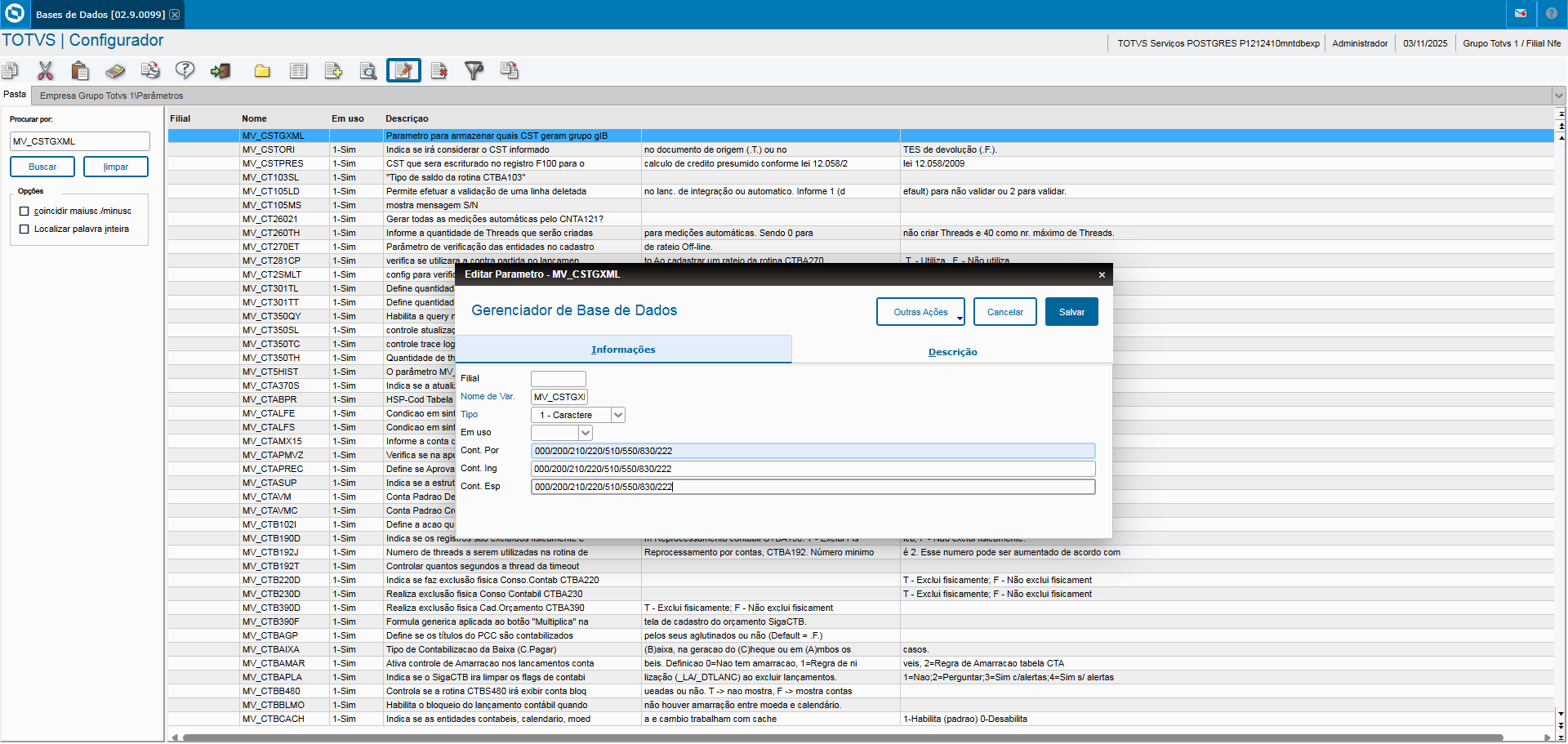Image resolution: width=1568 pixels, height=744 pixels.
Task: Click the table list view icon
Action: 299,71
